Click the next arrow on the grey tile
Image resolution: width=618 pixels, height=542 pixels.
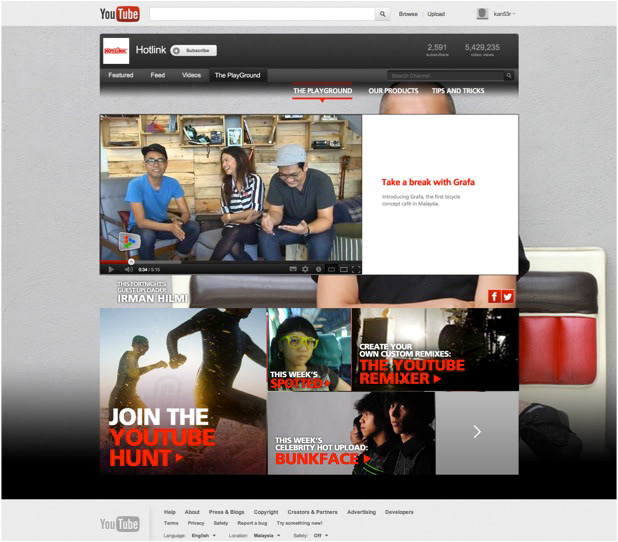click(x=477, y=432)
